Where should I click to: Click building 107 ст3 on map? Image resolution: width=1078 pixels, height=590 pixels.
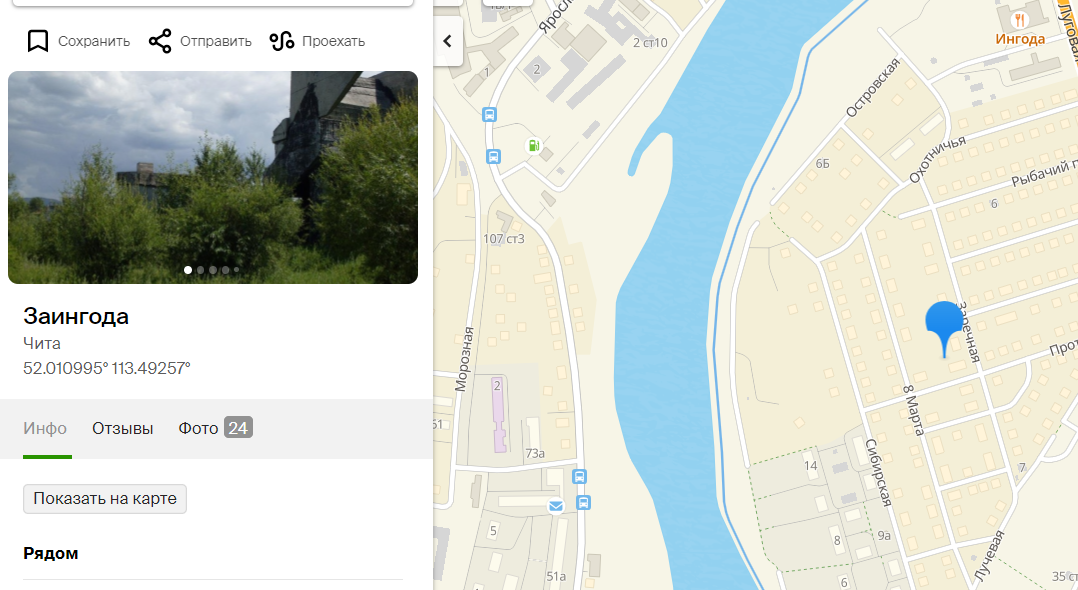click(503, 238)
